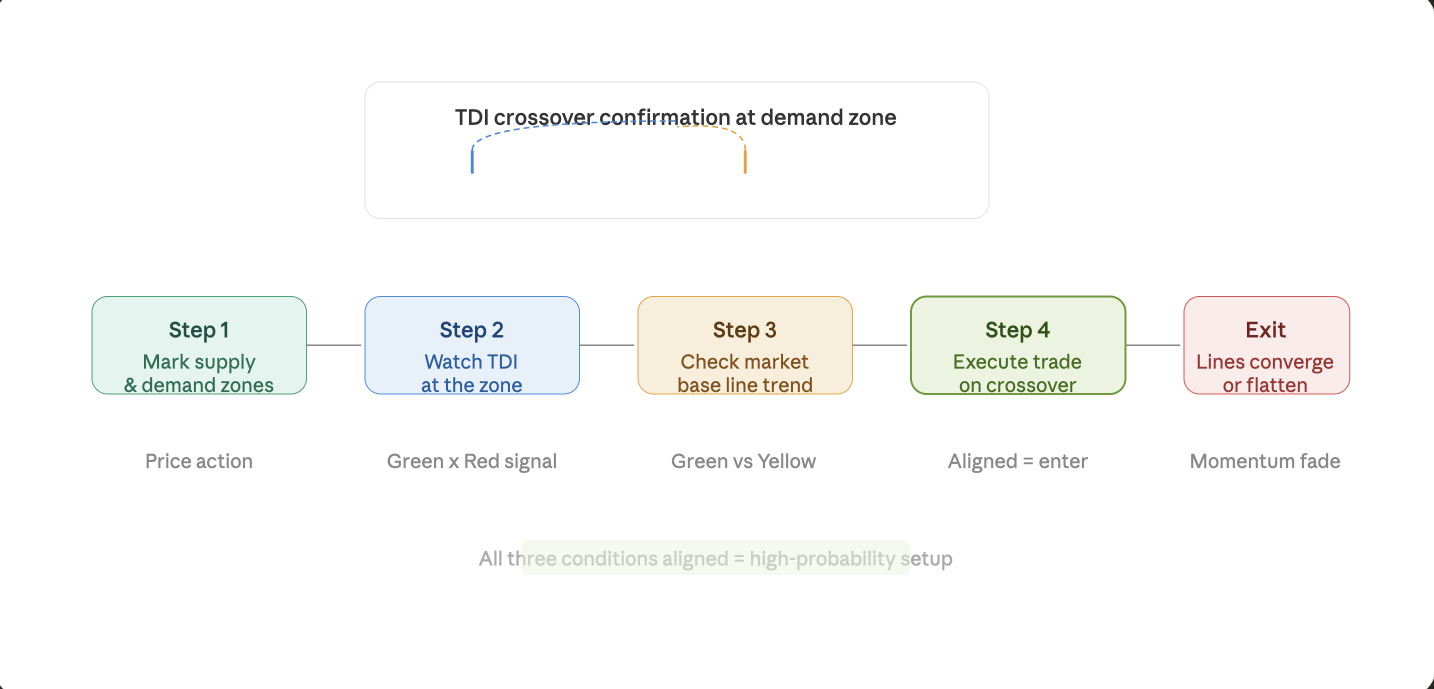The height and width of the screenshot is (689, 1434).
Task: Click the 'Price action' caption
Action: pyautogui.click(x=199, y=461)
